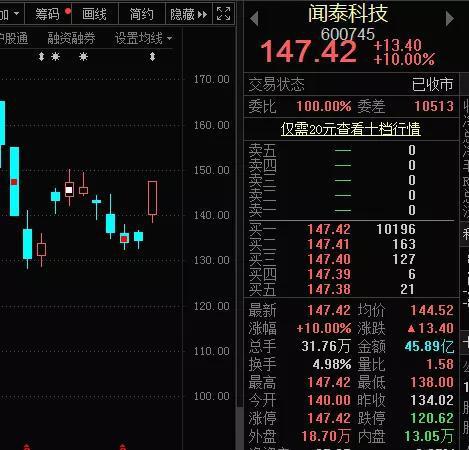Click the 最低 value 138.00
The image size is (469, 450).
click(432, 382)
